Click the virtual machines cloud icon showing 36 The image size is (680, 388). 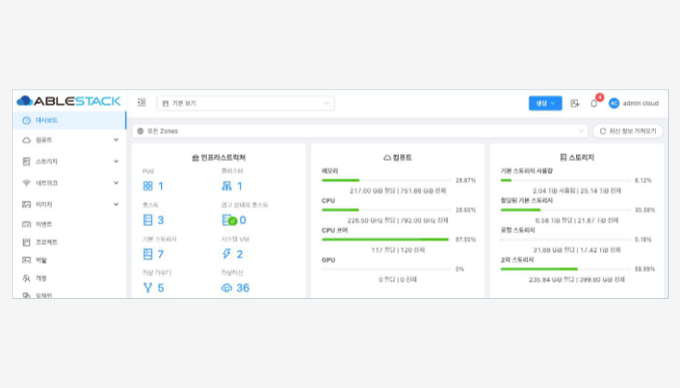227,288
